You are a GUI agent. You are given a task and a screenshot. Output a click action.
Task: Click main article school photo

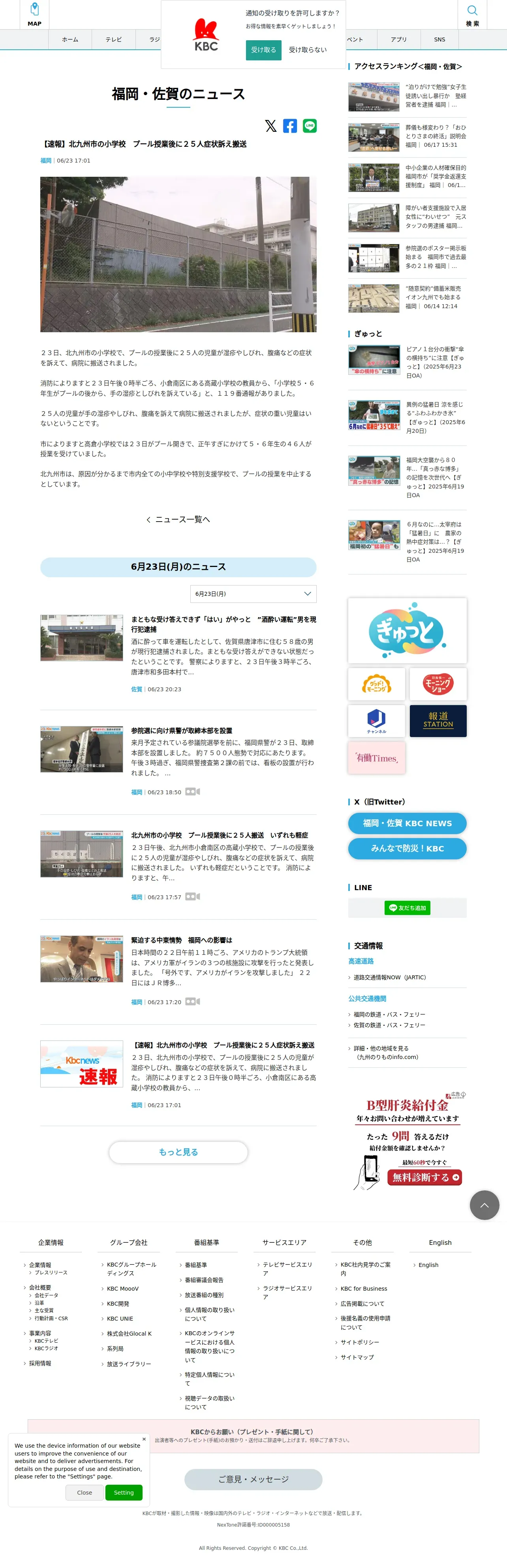178,254
